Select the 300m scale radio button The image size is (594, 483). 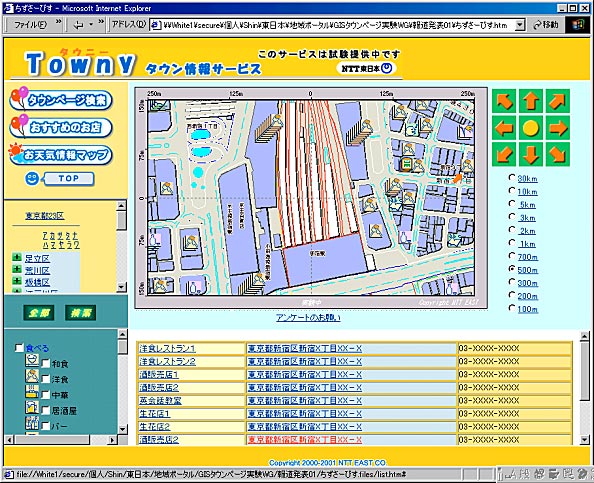[512, 282]
